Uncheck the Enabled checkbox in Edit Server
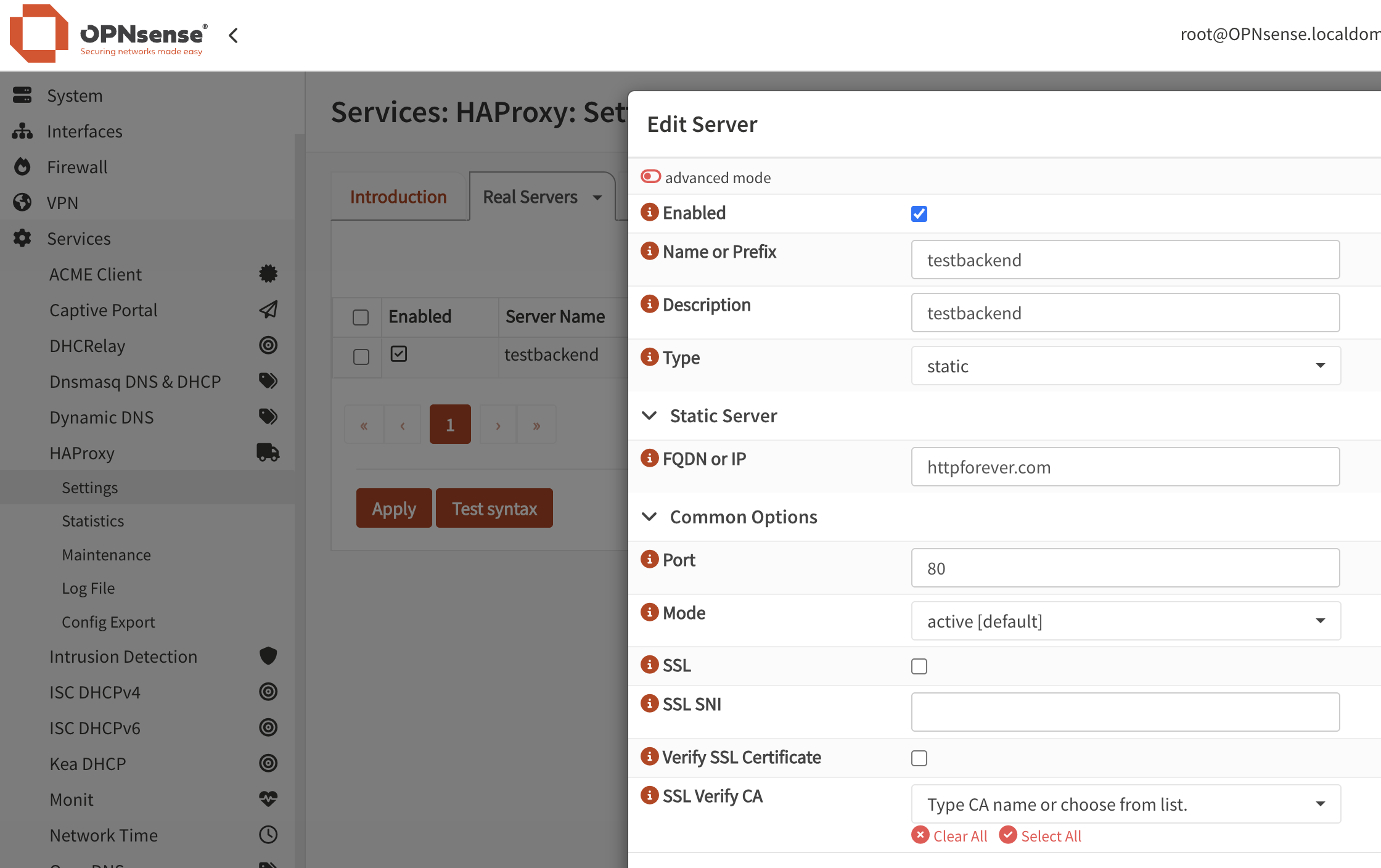 point(919,214)
